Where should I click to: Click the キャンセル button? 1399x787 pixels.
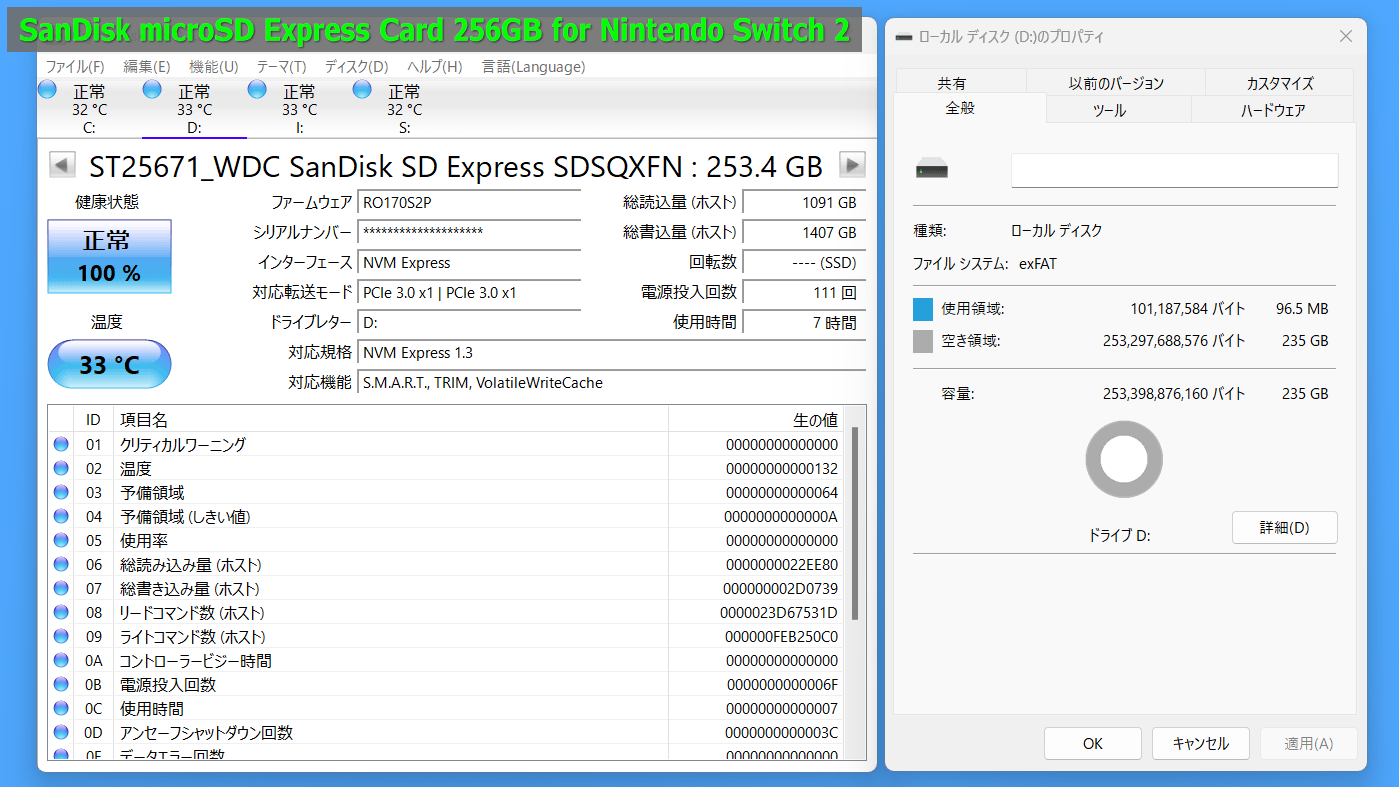point(1200,743)
